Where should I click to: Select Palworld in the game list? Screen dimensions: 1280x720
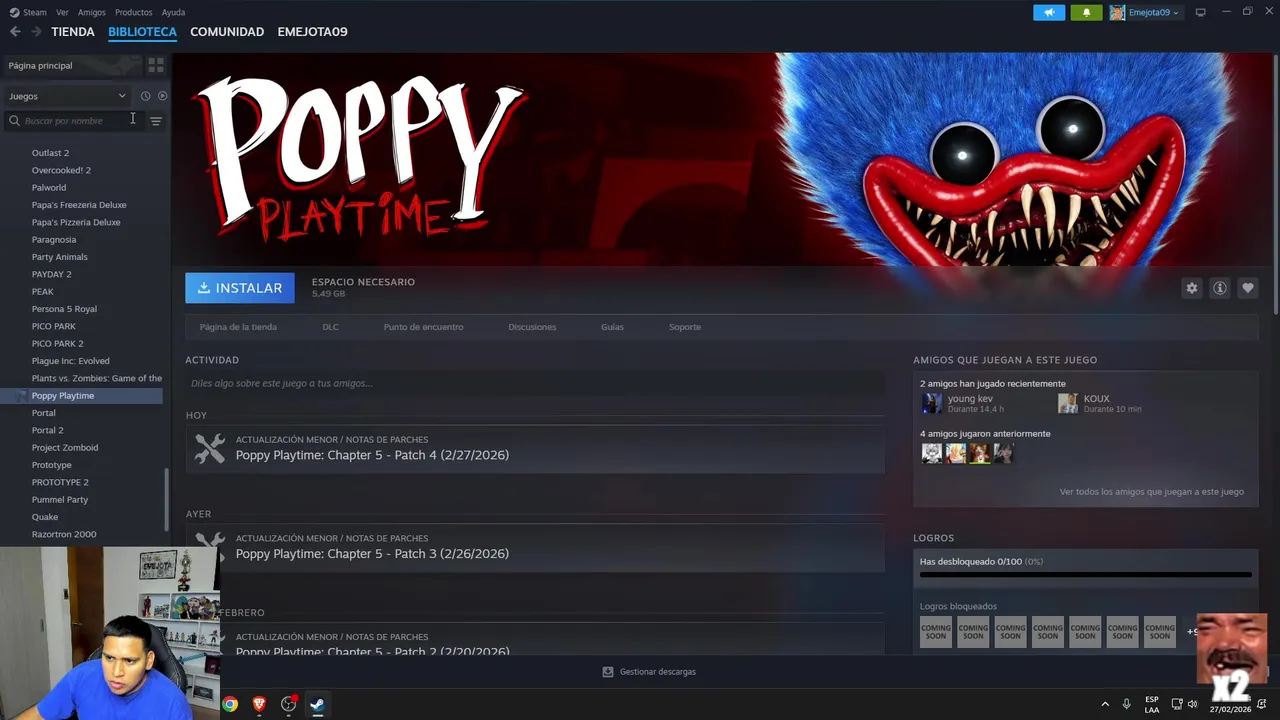49,188
